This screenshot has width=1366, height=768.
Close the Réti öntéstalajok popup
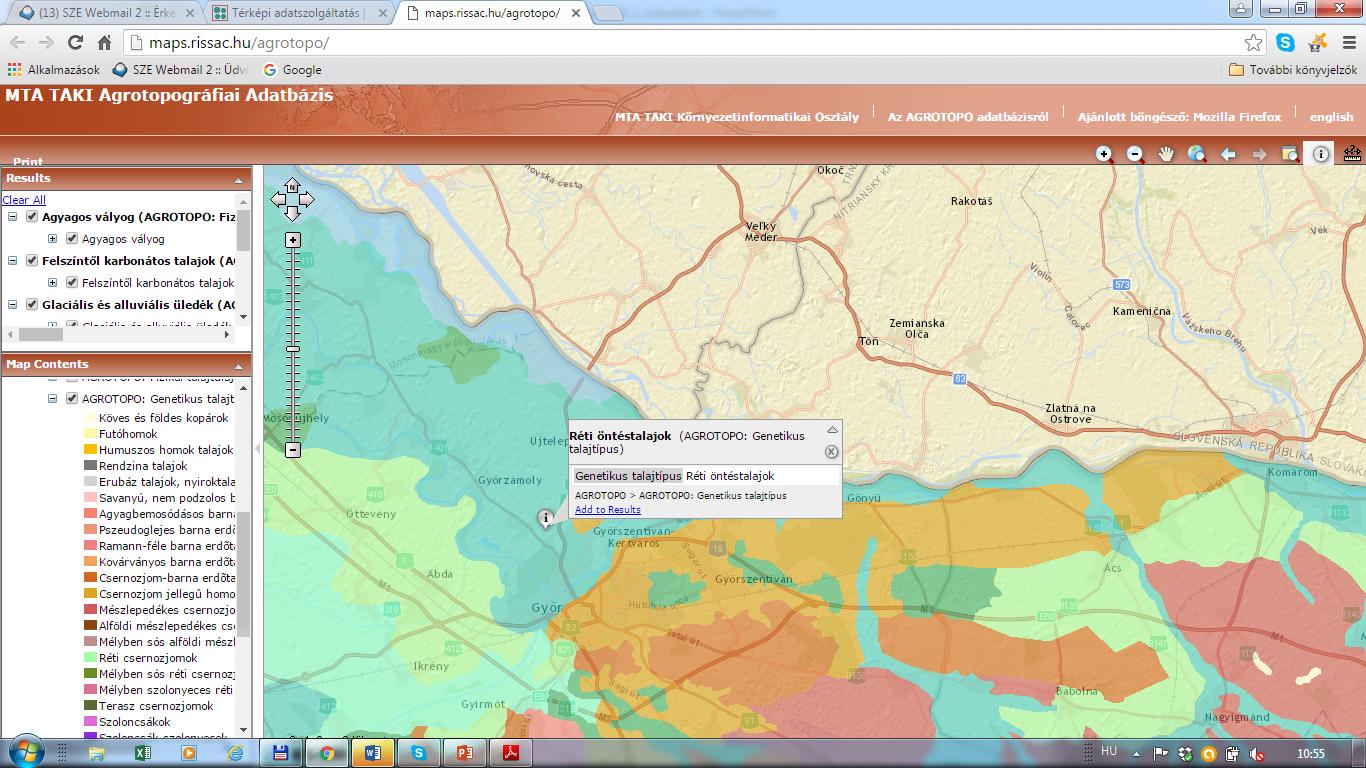pos(831,451)
